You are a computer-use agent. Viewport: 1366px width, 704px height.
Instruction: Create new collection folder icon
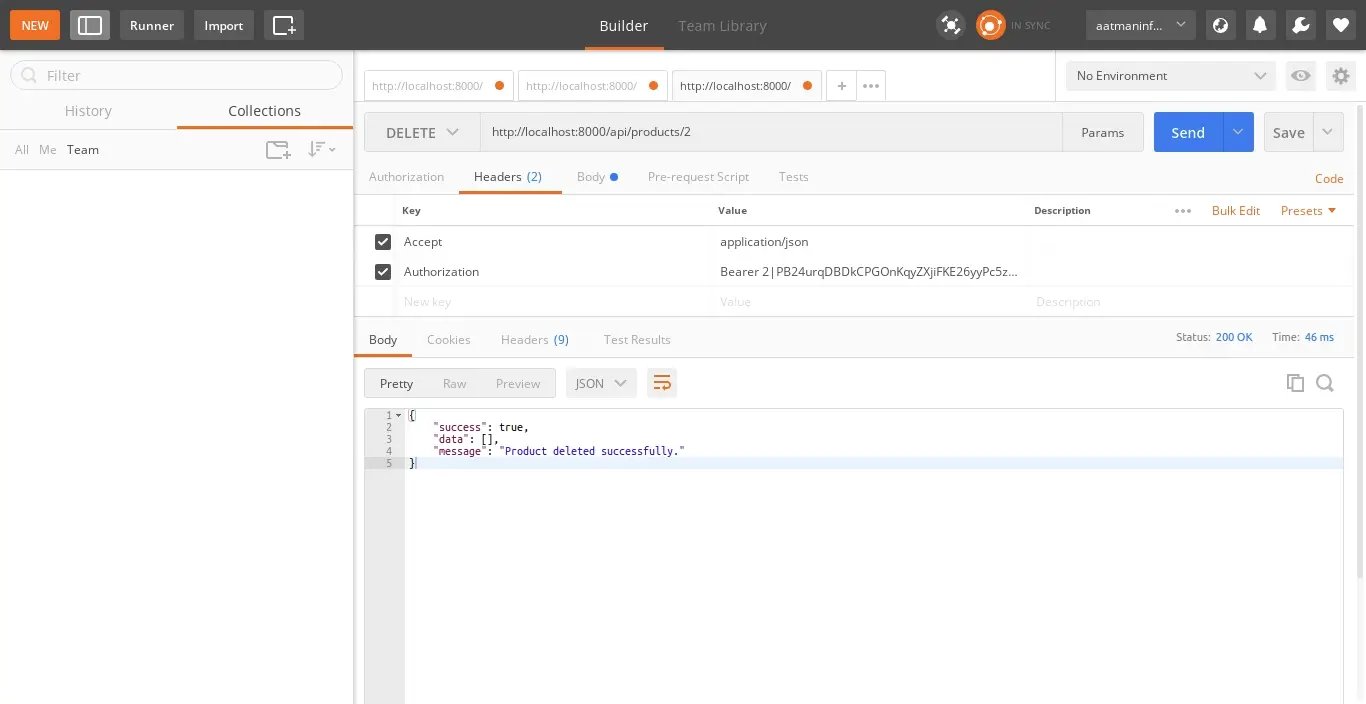tap(278, 150)
